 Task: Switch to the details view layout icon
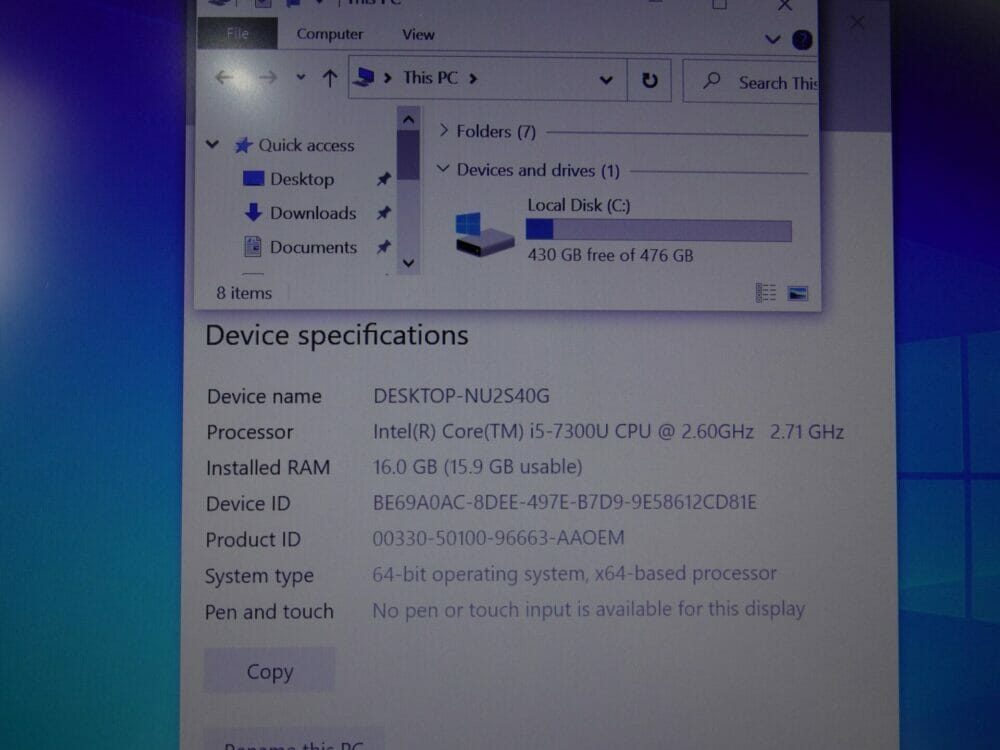765,293
